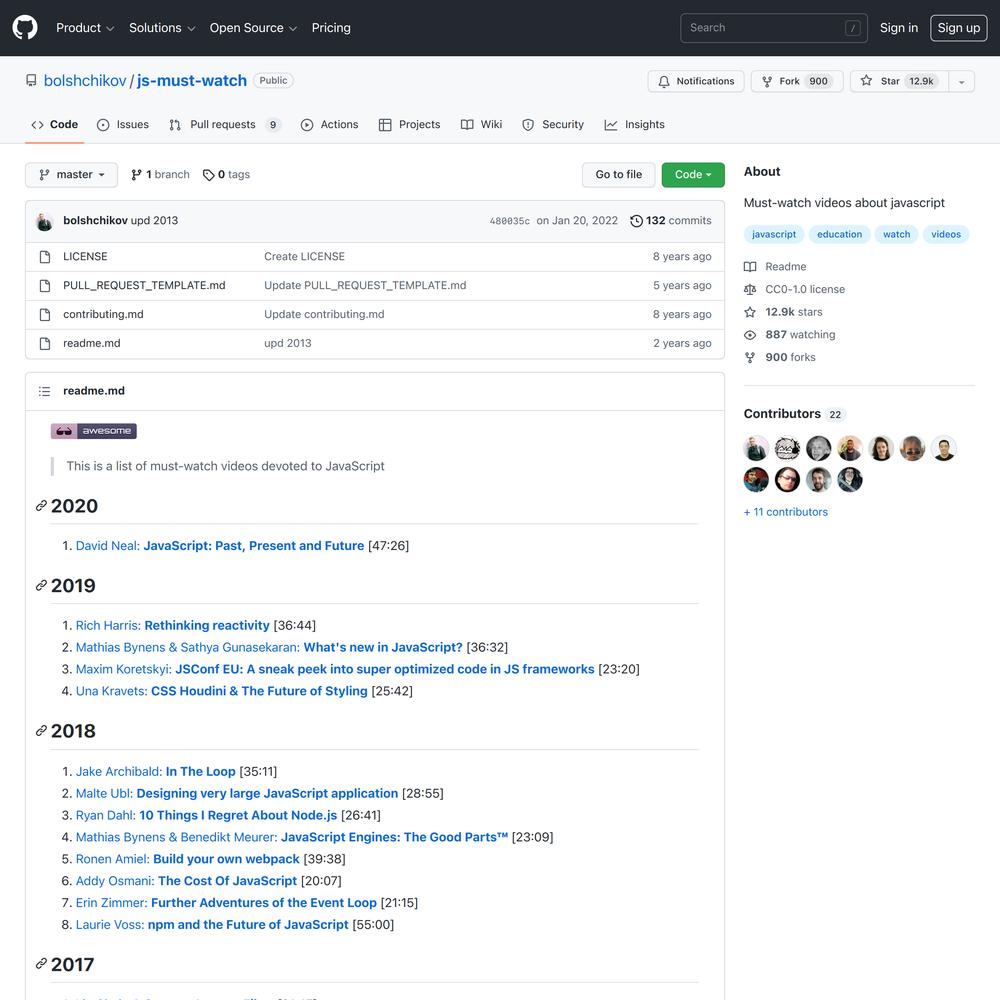Switch to the Projects tab
This screenshot has width=1000, height=1000.
[409, 125]
